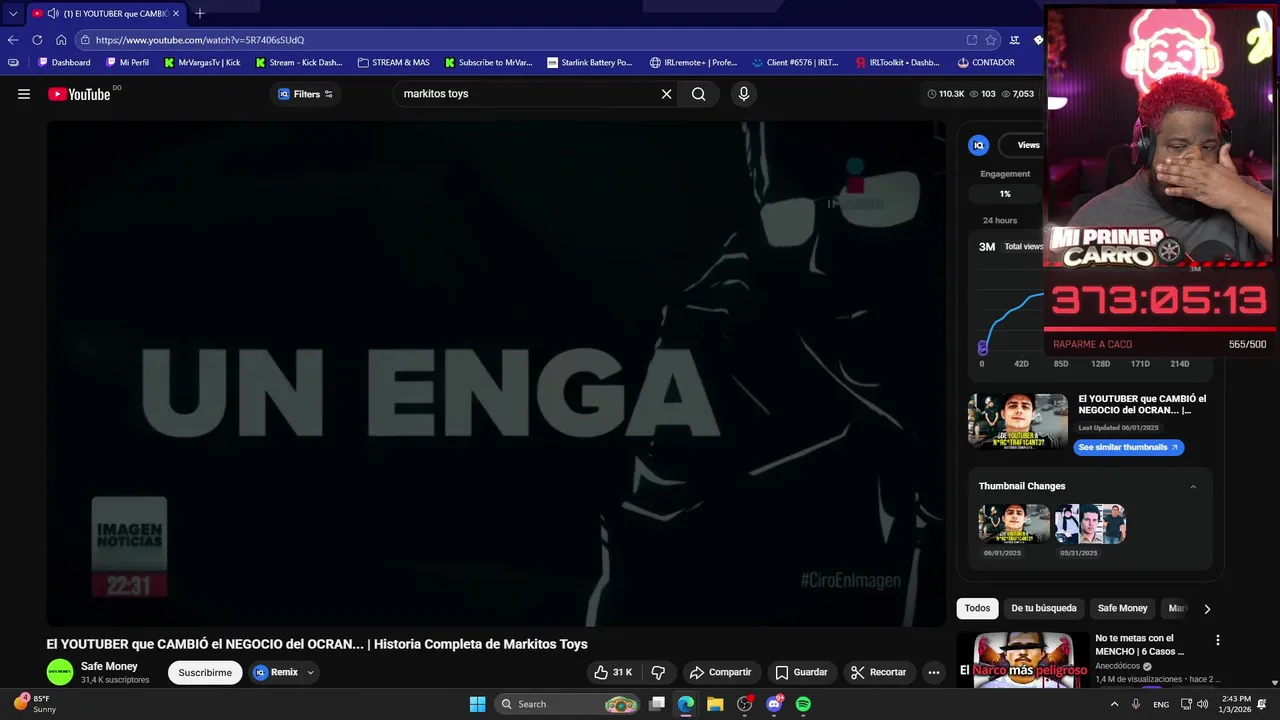Open the Starlink Battery Po bookmark
Viewport: 1280px width, 720px height.
590,62
